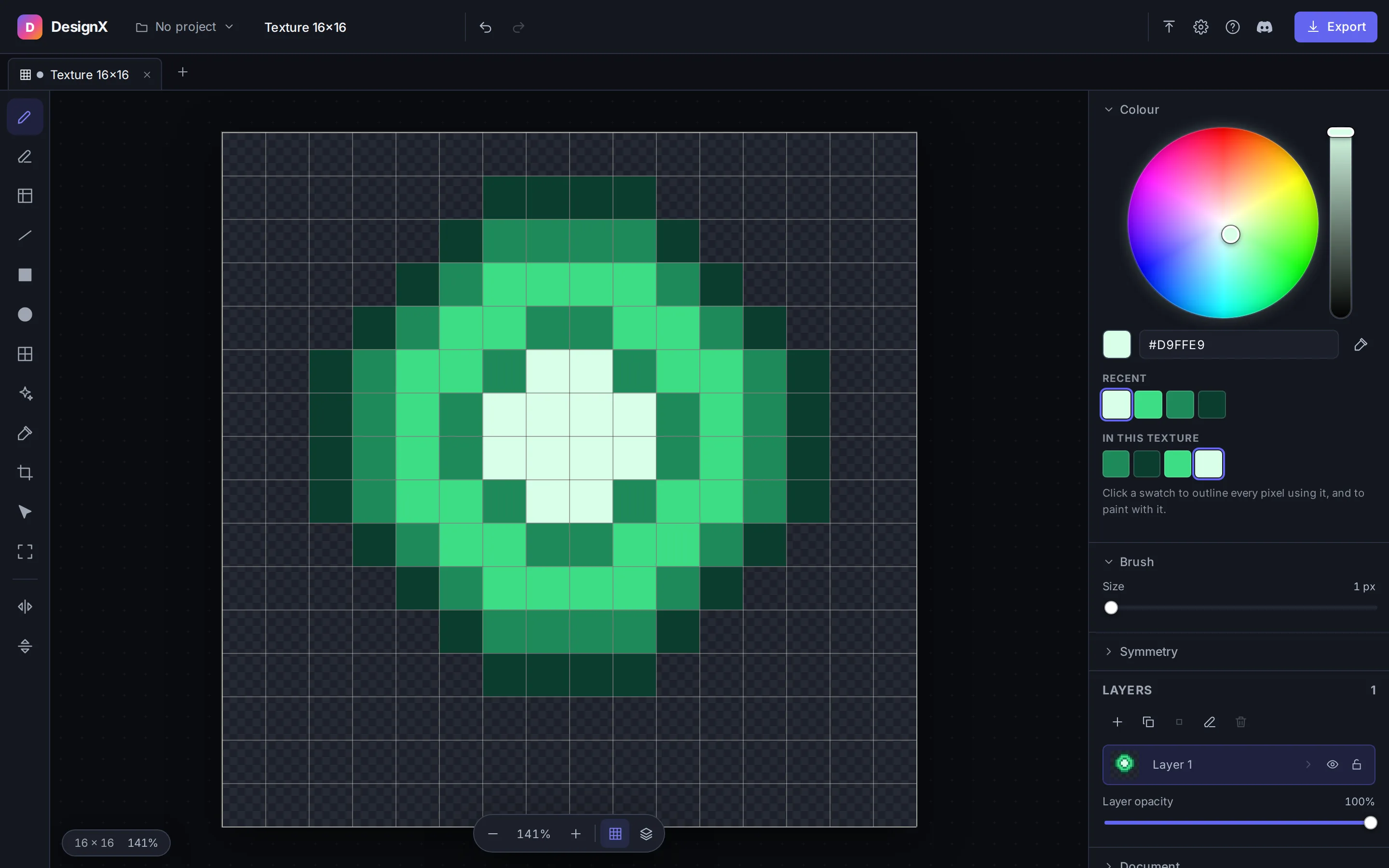This screenshot has height=868, width=1389.
Task: Open the Discord community link
Action: [1265, 27]
